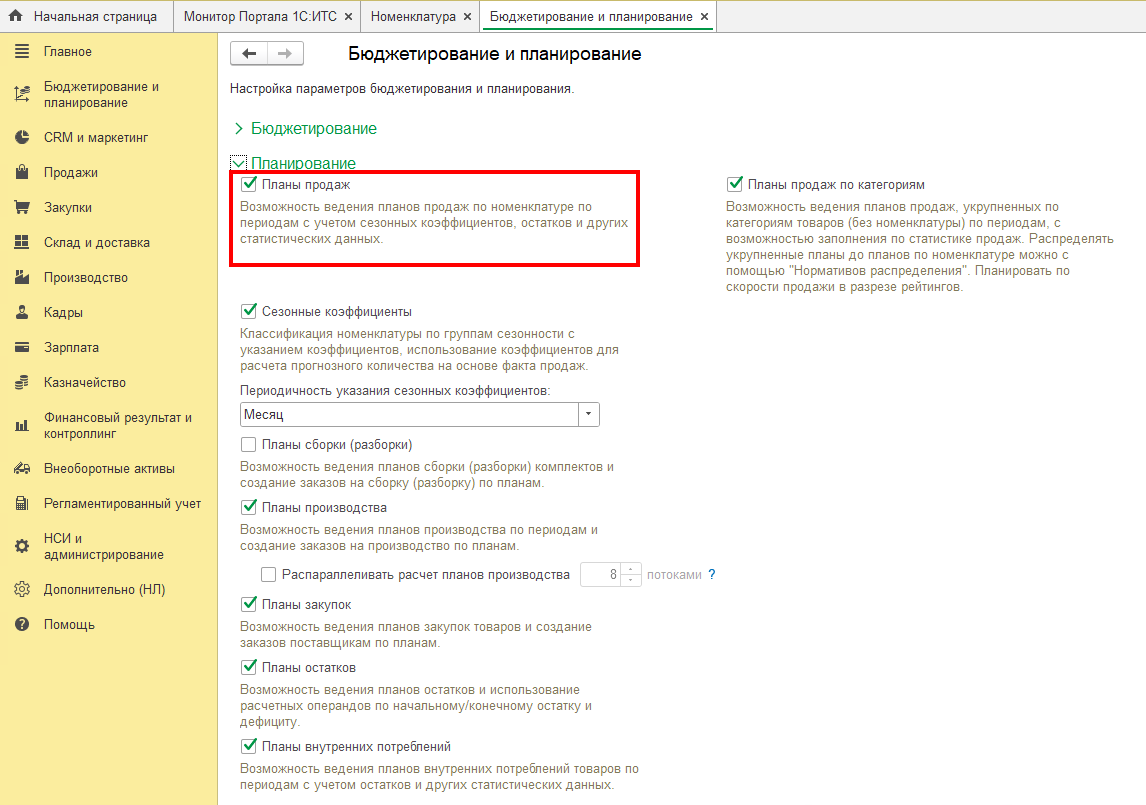Click the Внеоборотные активы car icon
This screenshot has width=1146, height=805.
(22, 468)
